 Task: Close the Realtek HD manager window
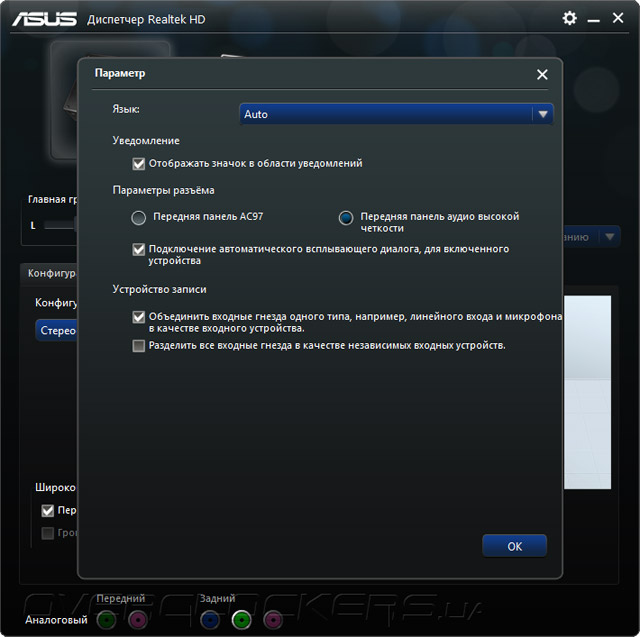618,18
